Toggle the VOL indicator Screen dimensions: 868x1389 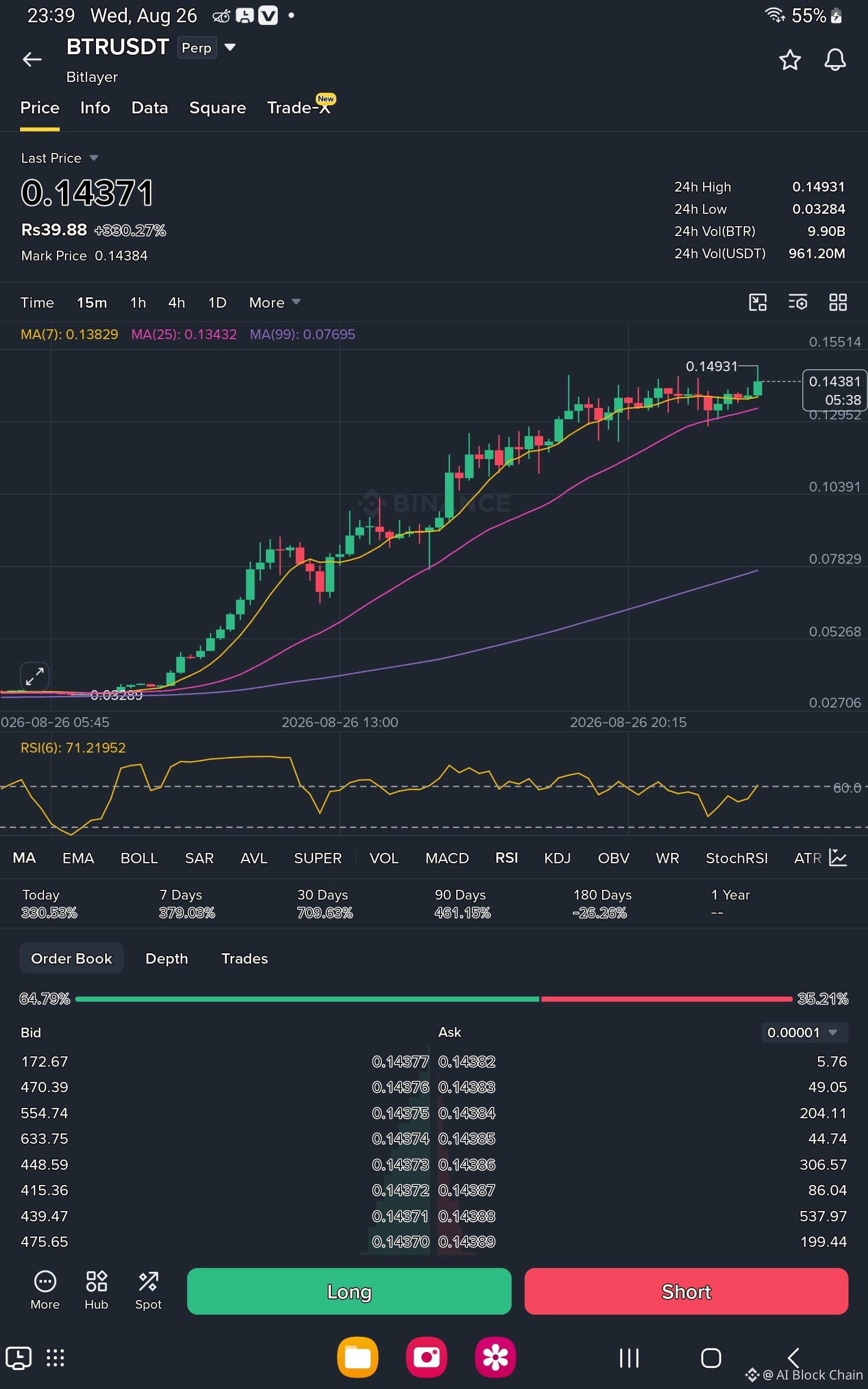click(x=384, y=858)
